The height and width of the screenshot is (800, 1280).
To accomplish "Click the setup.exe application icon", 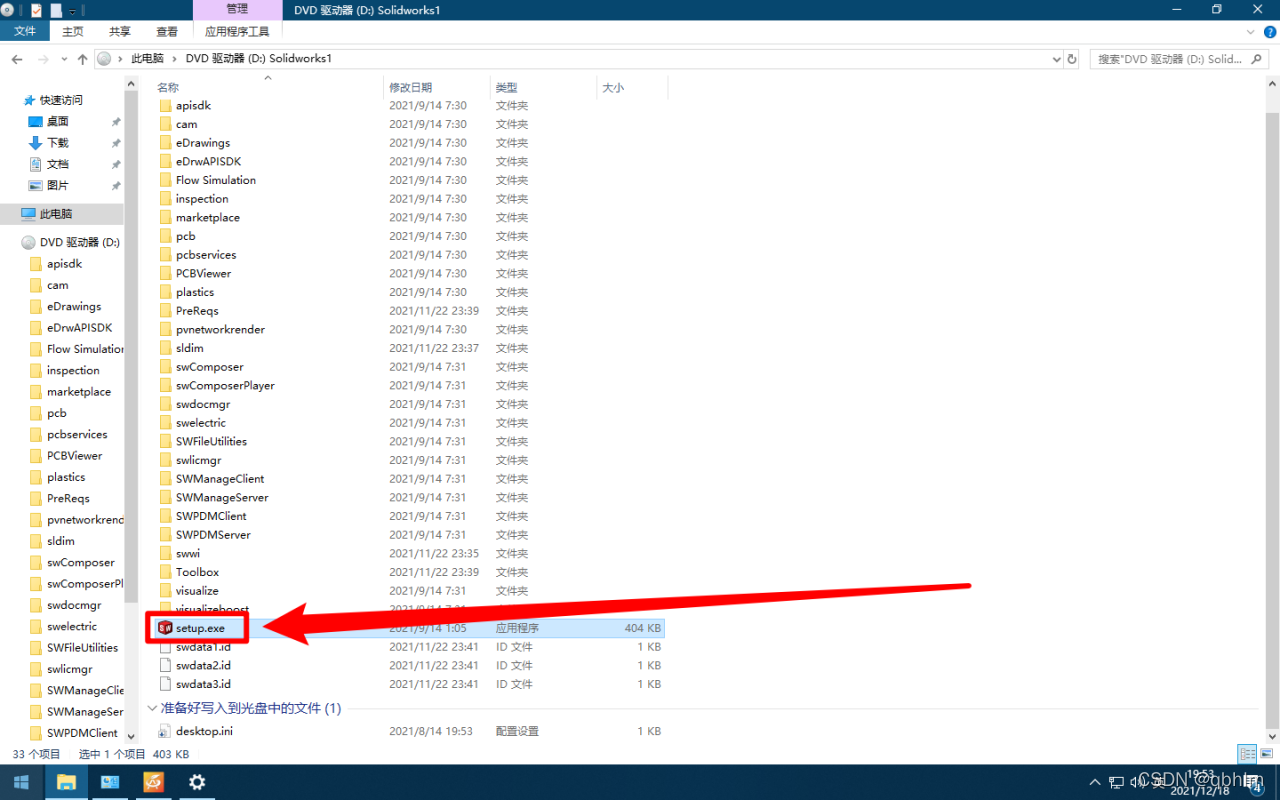I will click(x=166, y=628).
